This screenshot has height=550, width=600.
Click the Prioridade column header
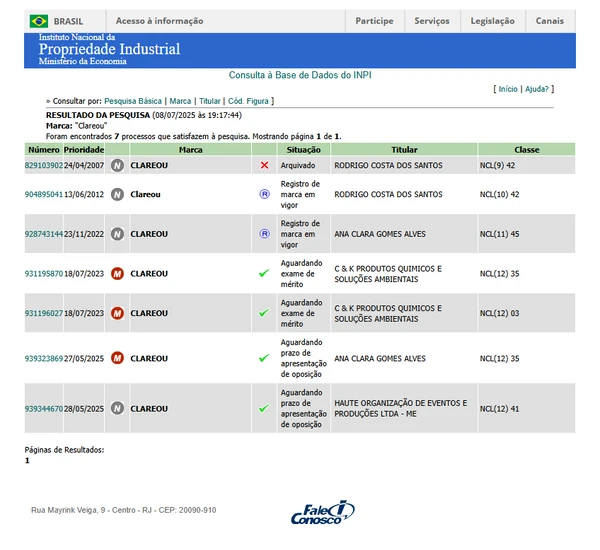click(x=84, y=150)
